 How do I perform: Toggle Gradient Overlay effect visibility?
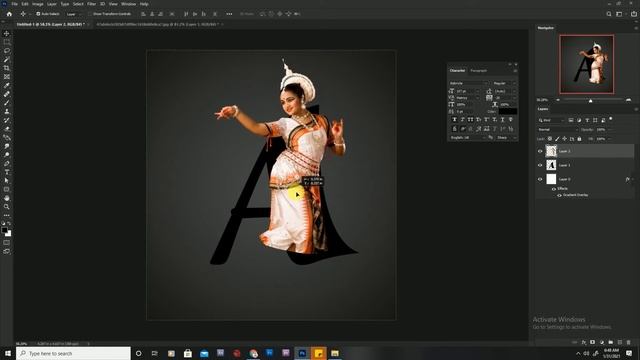559,195
